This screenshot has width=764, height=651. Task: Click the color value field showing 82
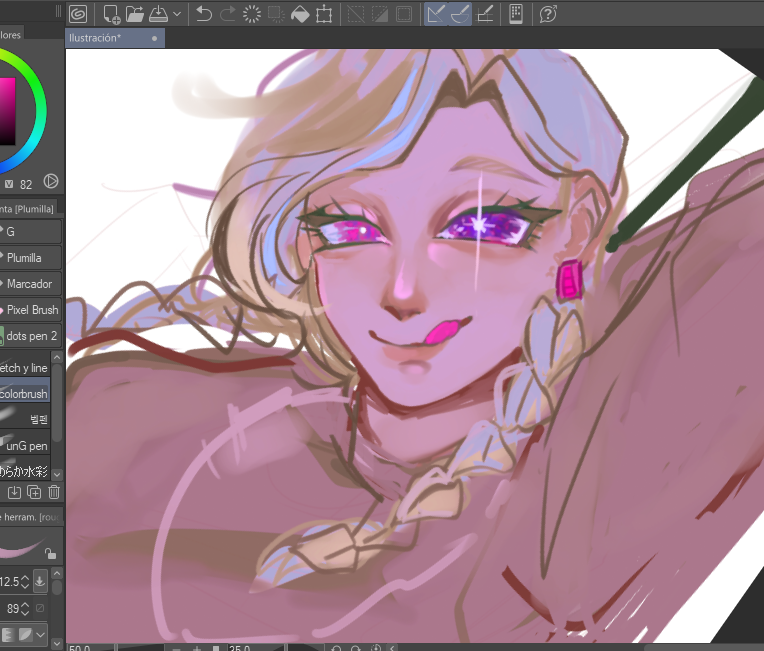[26, 184]
